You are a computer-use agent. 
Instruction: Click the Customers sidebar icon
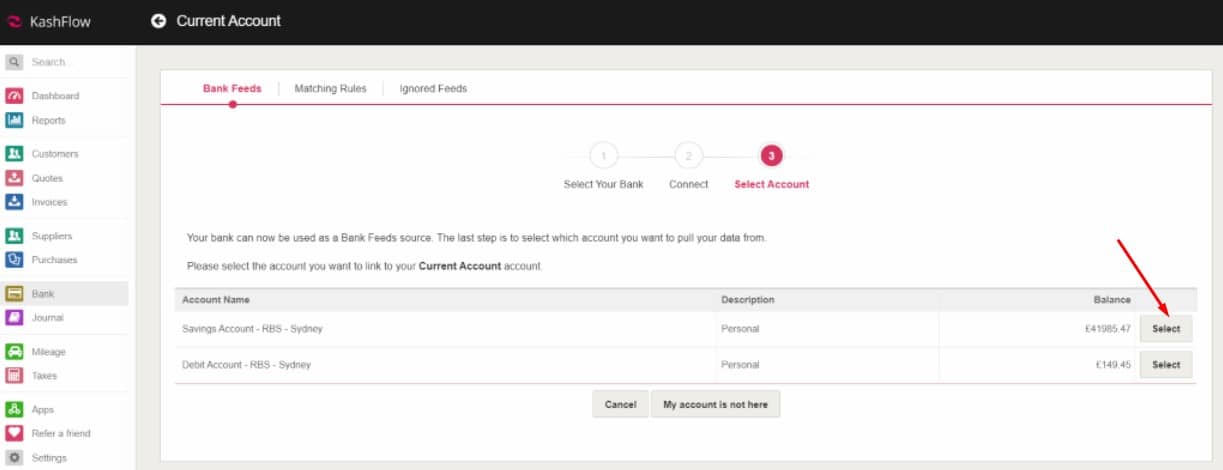15,154
